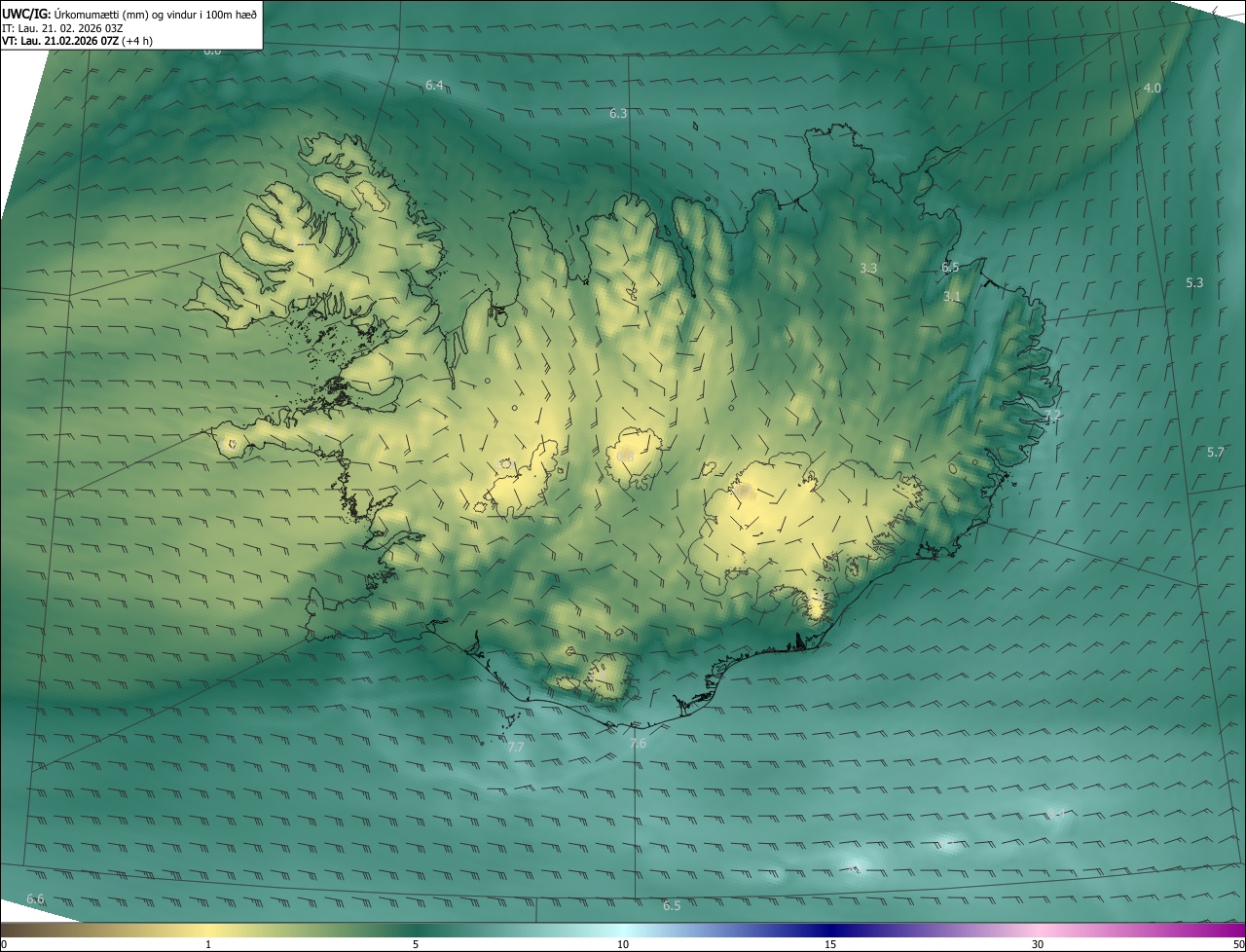Click the 7.6 value label on the map
The image size is (1246, 952).
tap(638, 744)
